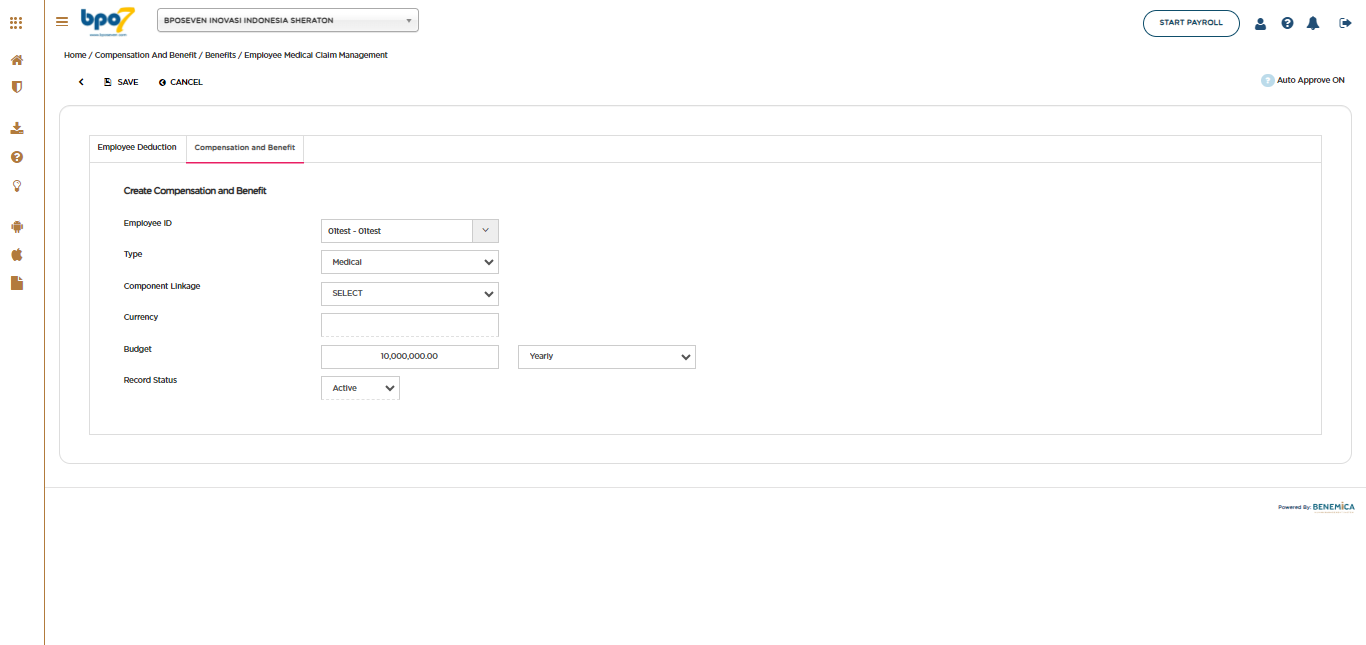Click Employee ID field 01test
The image size is (1366, 645).
coord(397,231)
